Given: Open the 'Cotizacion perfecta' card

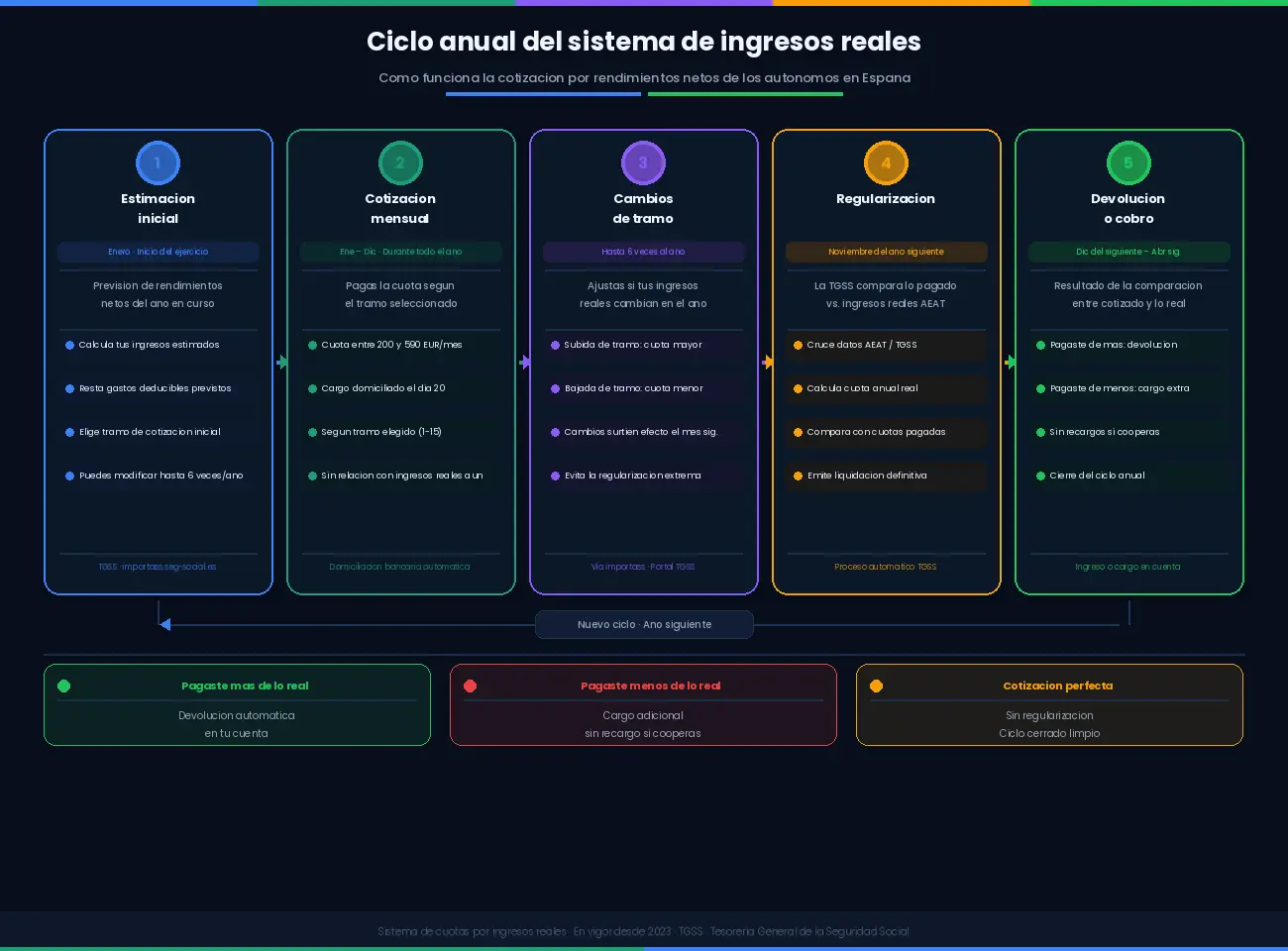Looking at the screenshot, I should tap(1049, 704).
